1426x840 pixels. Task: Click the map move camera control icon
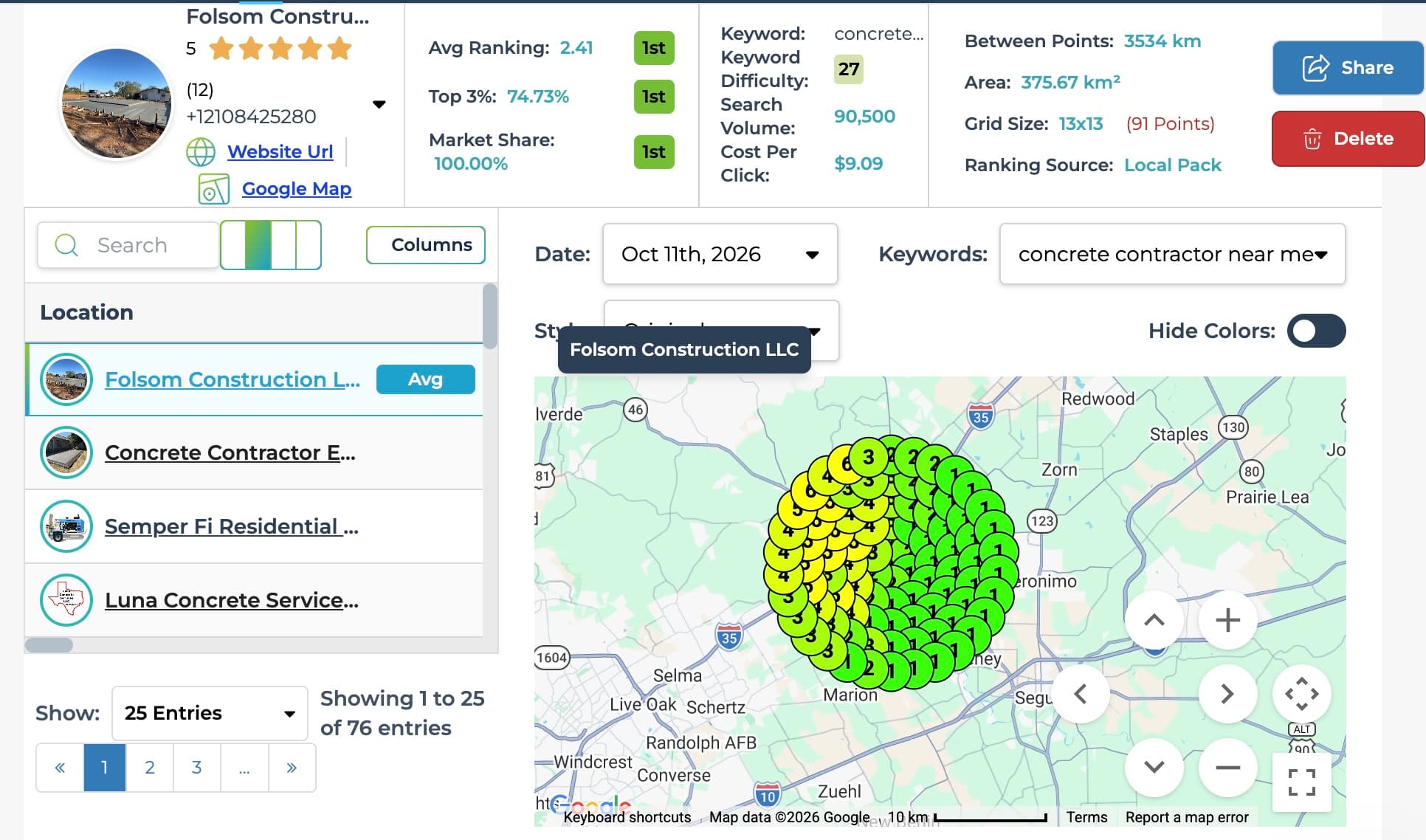(x=1302, y=694)
